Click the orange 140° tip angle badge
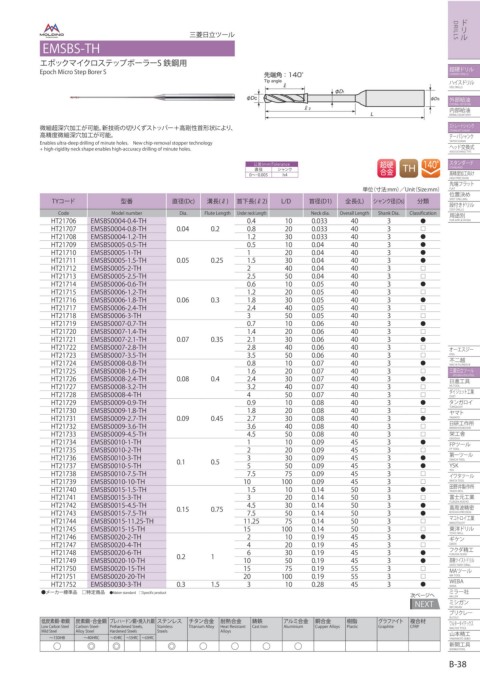This screenshot has height=679, width=480. click(x=430, y=168)
